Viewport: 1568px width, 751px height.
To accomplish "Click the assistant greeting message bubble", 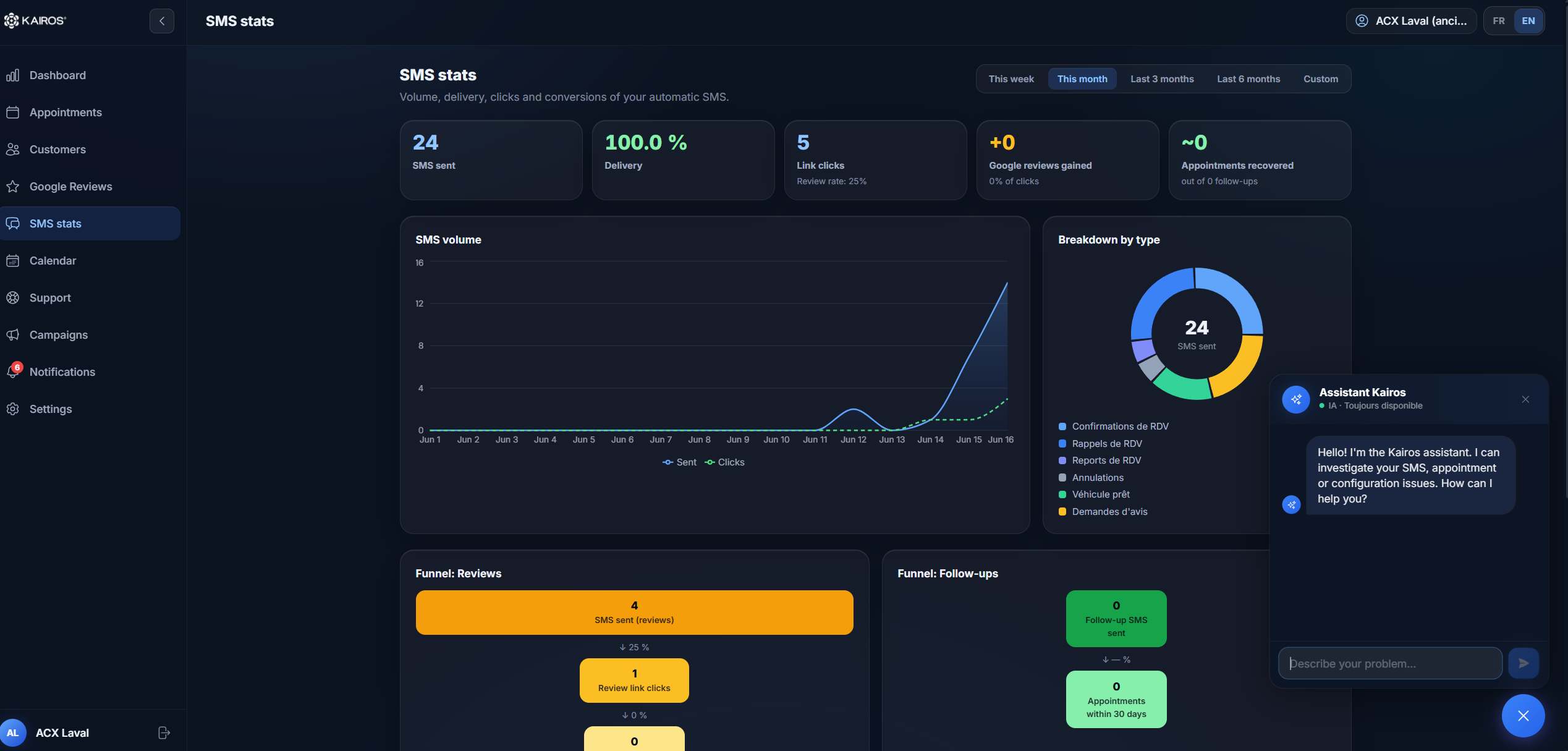I will point(1411,475).
